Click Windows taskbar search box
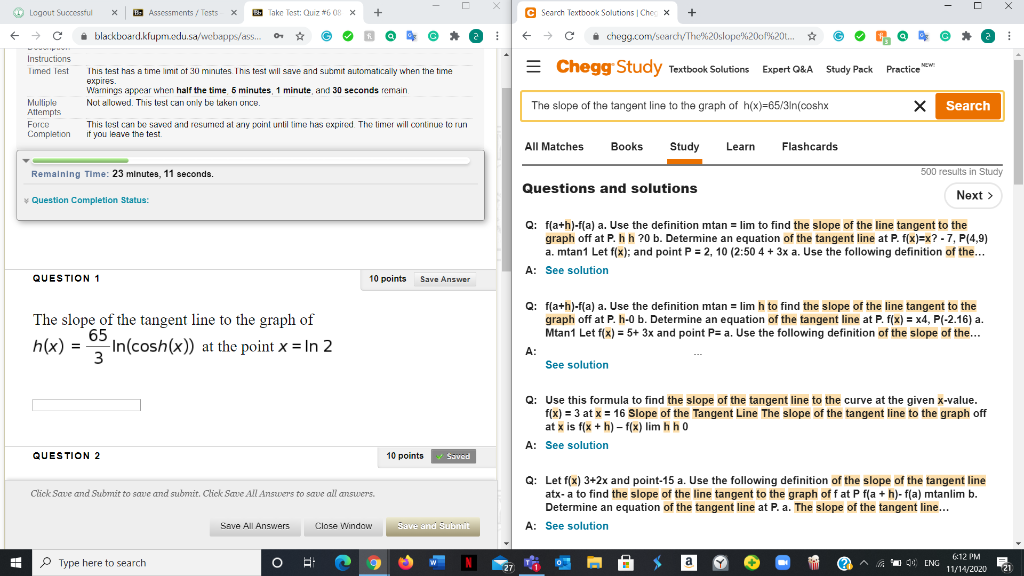 coord(146,562)
